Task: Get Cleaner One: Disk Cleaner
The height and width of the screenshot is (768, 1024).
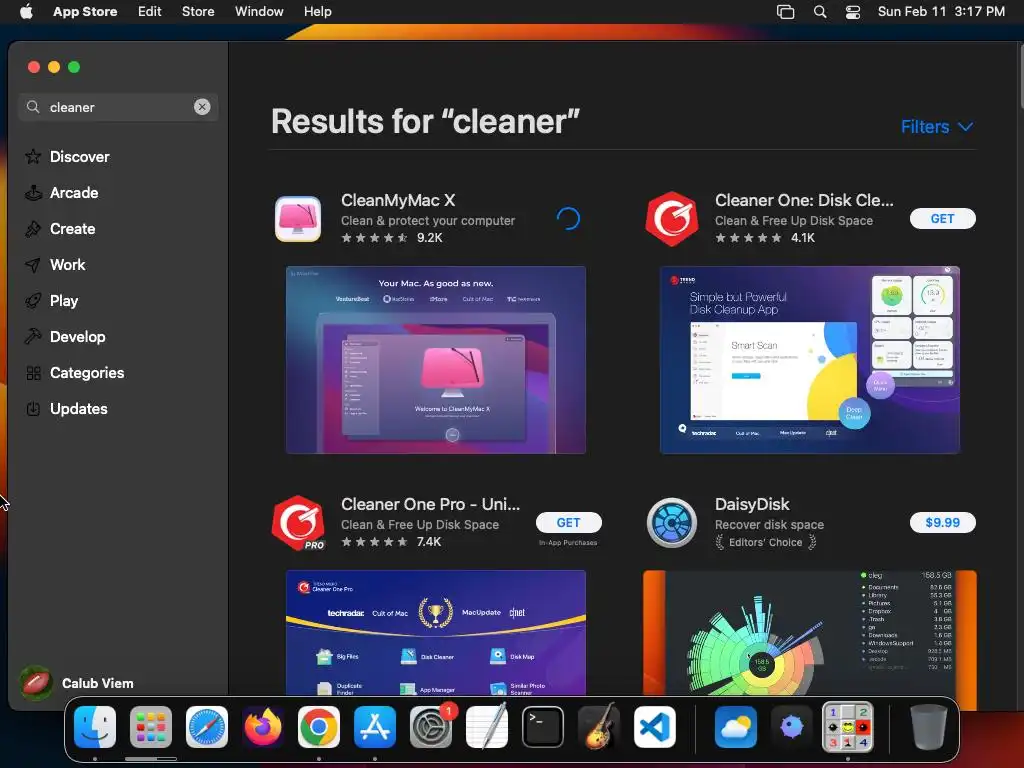Action: 942,219
